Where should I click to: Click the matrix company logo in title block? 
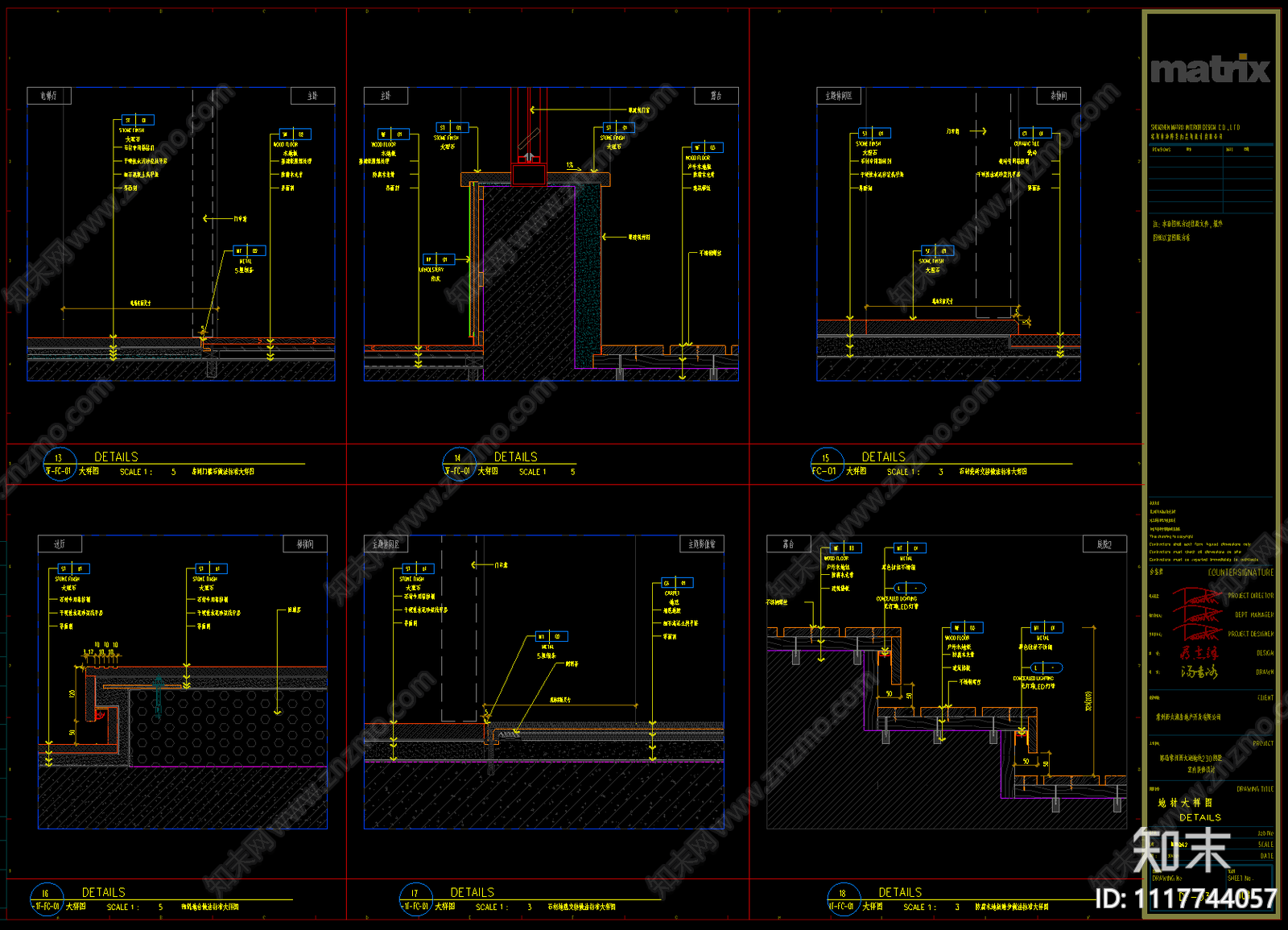click(1210, 69)
